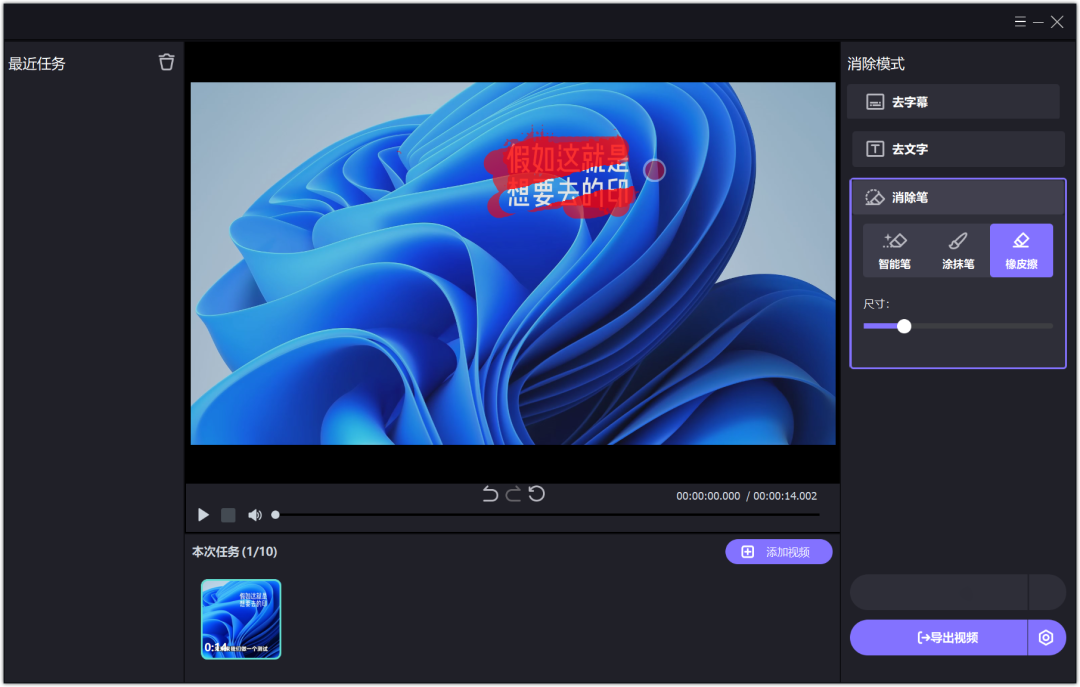Click the total duration 00:00:14.002
The image size is (1080, 687).
(x=785, y=496)
